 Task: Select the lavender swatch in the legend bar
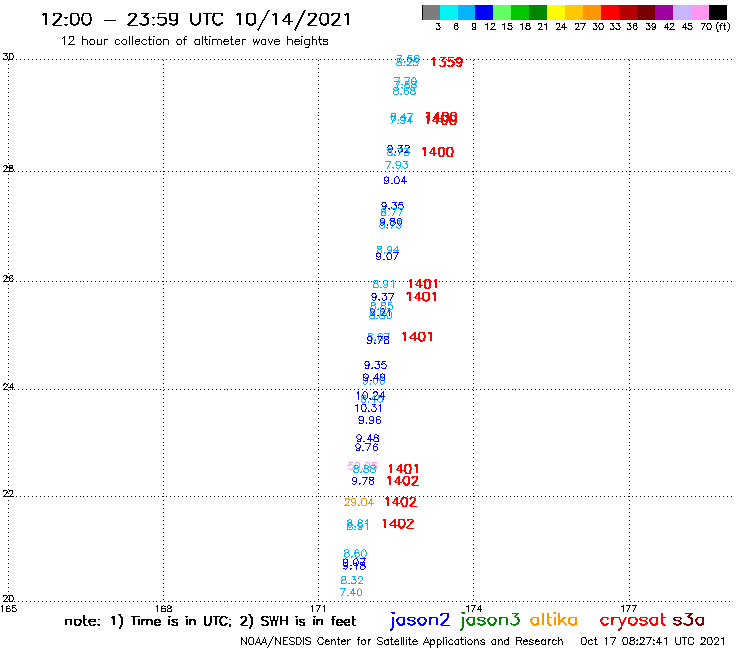click(x=682, y=12)
